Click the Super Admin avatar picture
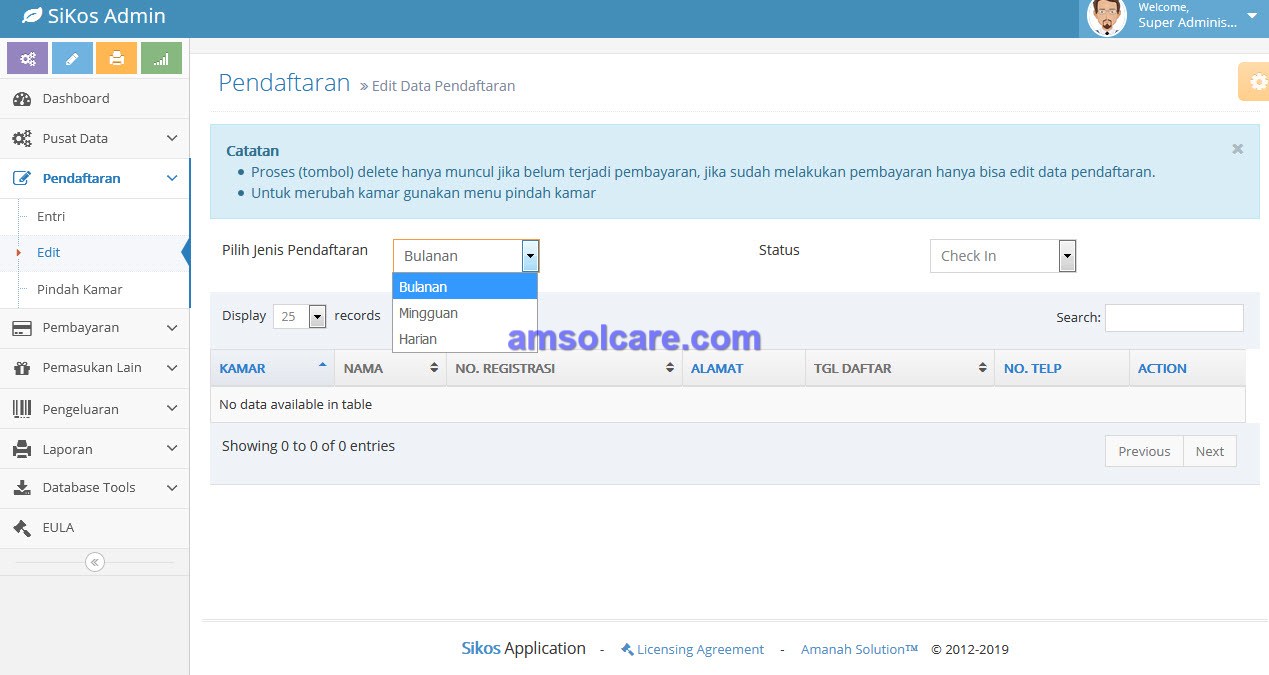The width and height of the screenshot is (1269, 675). [x=1106, y=17]
